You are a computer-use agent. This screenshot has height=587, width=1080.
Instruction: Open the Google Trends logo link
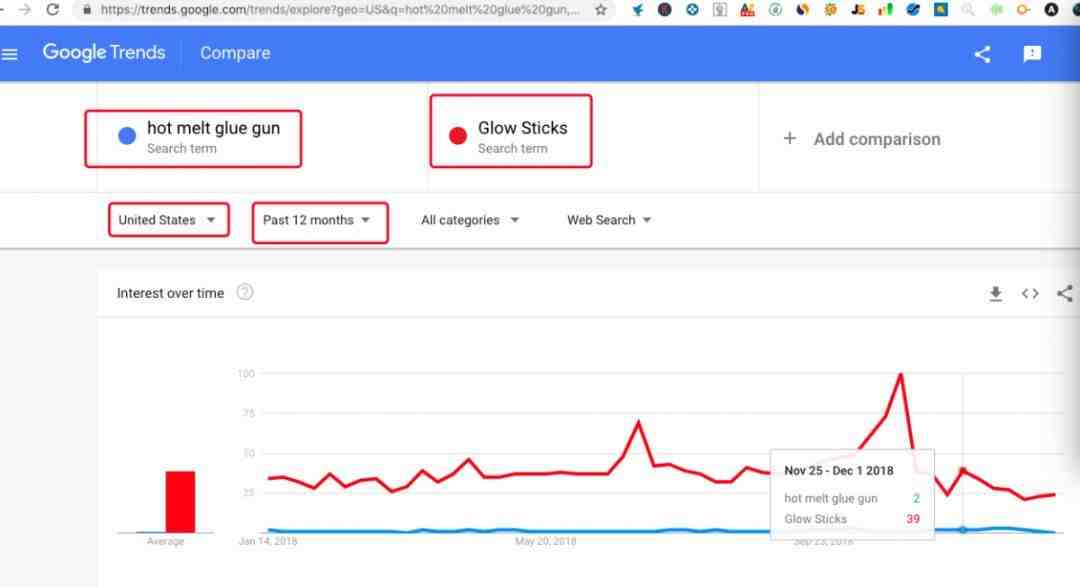pos(104,52)
